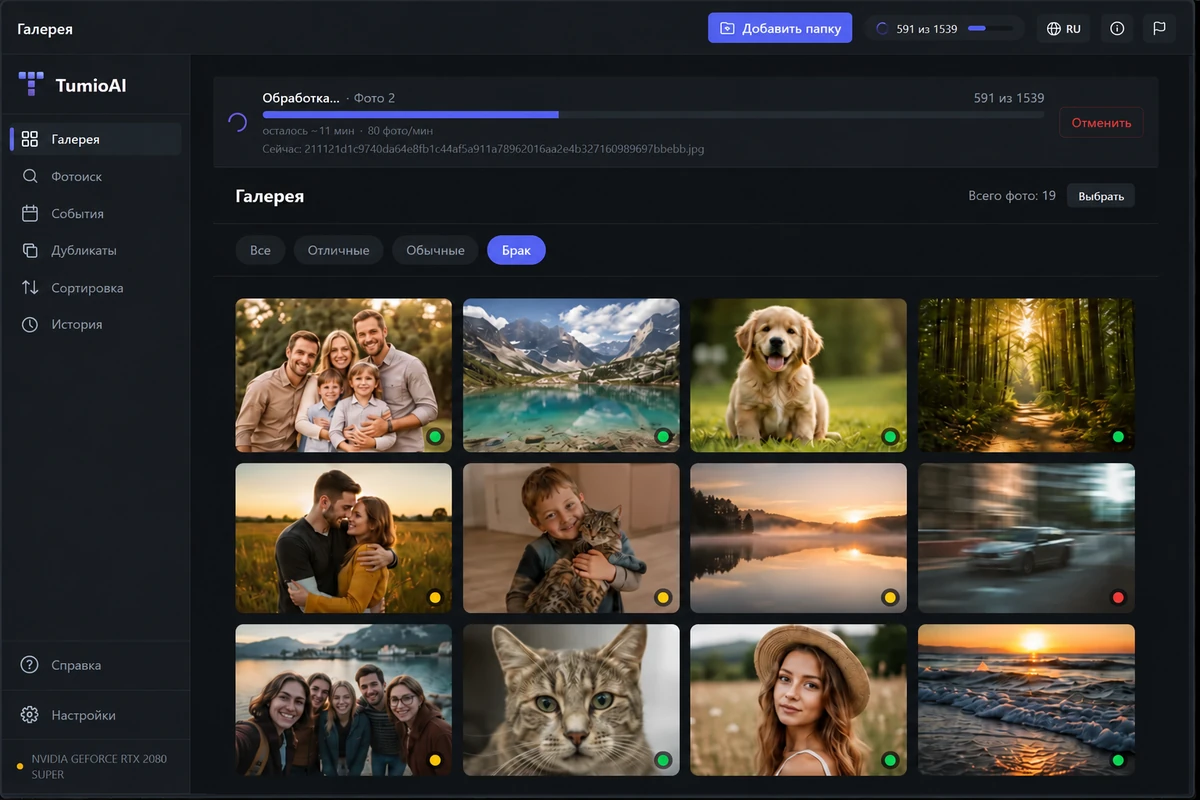Click green status dot on ocean sunset photo
The image size is (1200, 800).
(x=1118, y=760)
